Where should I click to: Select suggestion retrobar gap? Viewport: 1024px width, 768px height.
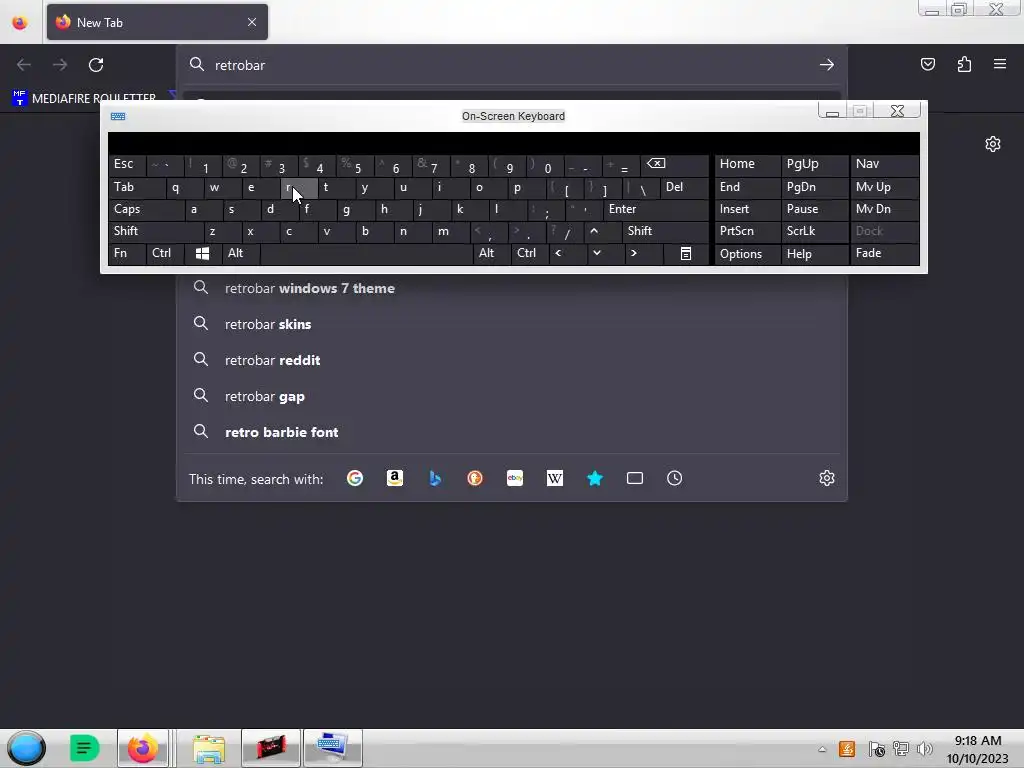[x=512, y=396]
